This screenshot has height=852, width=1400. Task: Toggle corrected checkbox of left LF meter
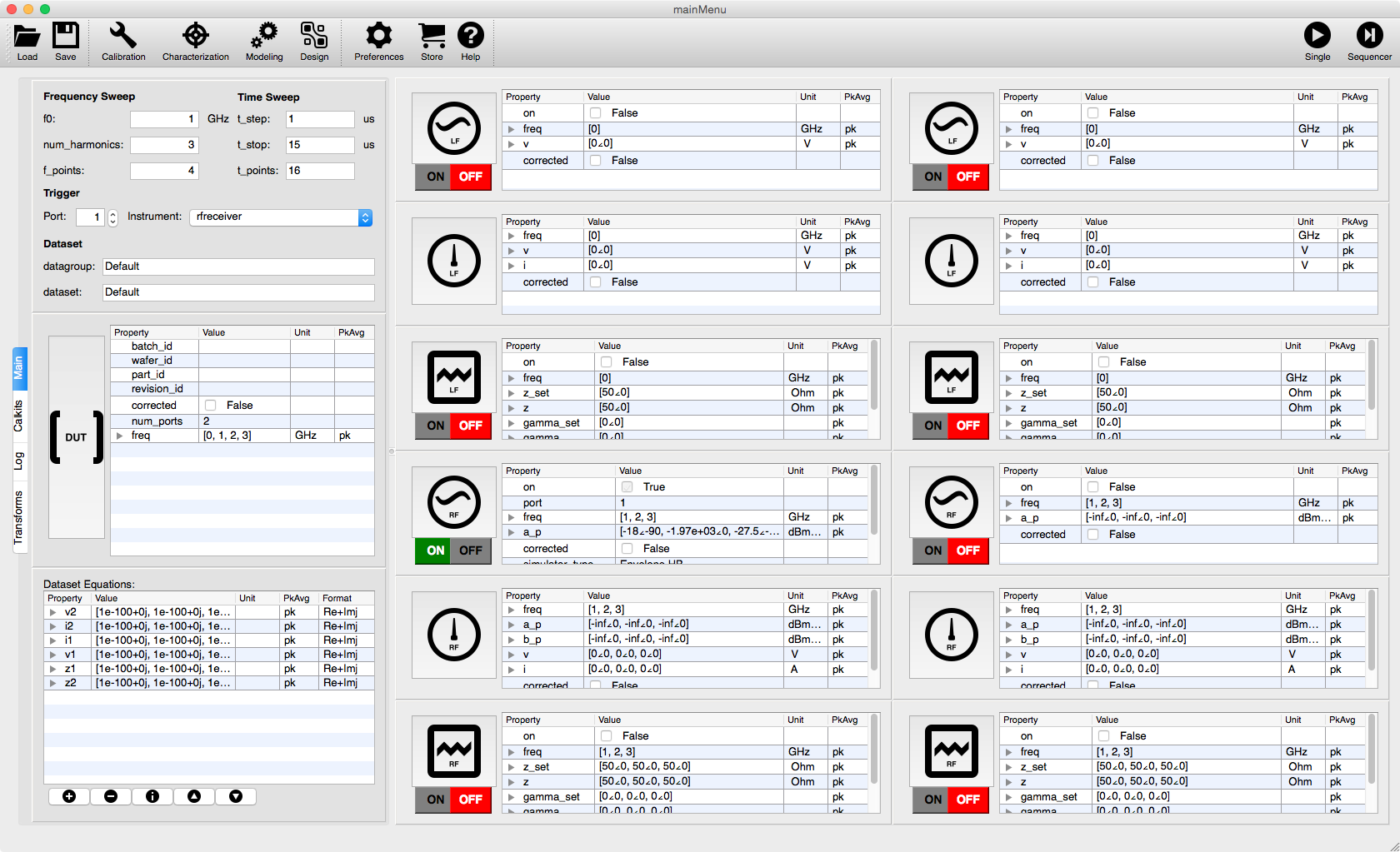click(596, 282)
